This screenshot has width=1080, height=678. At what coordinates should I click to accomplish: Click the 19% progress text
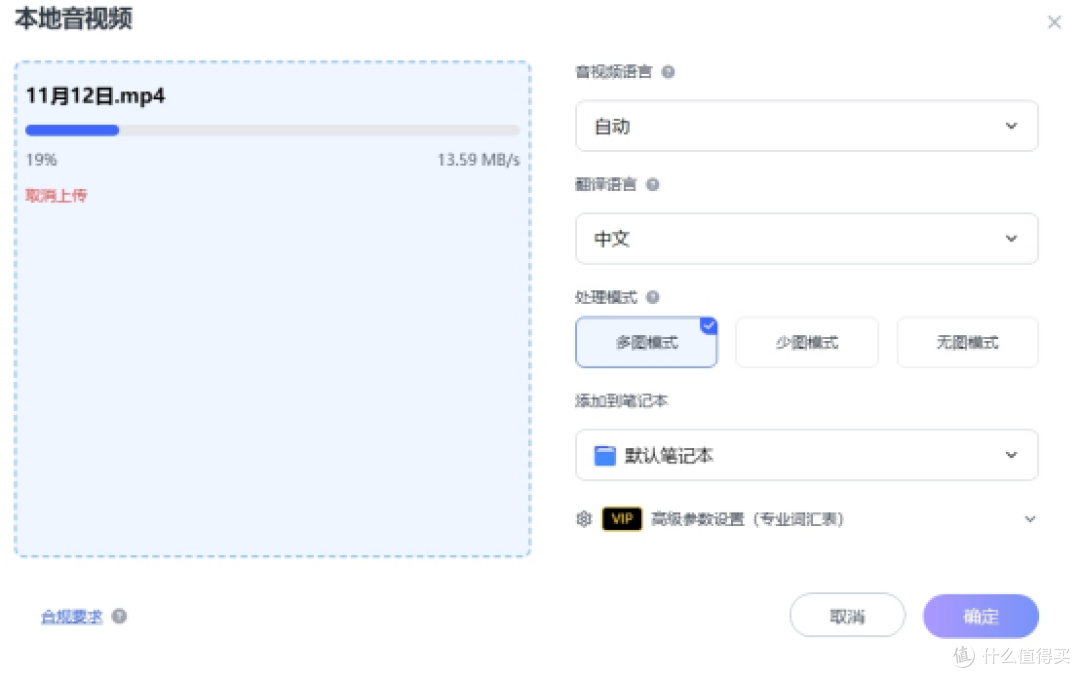tap(41, 160)
